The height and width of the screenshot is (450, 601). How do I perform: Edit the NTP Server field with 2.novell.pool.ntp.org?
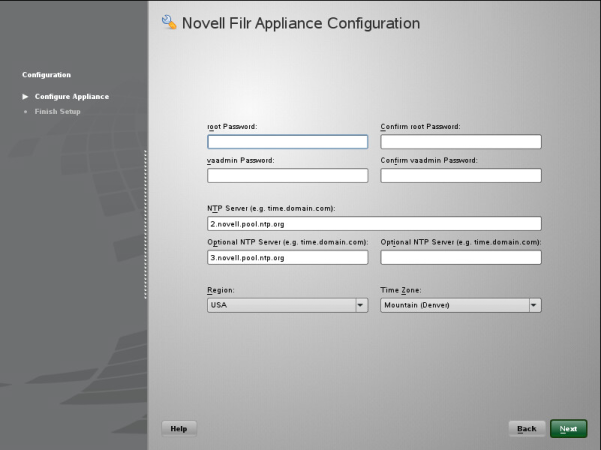(374, 224)
